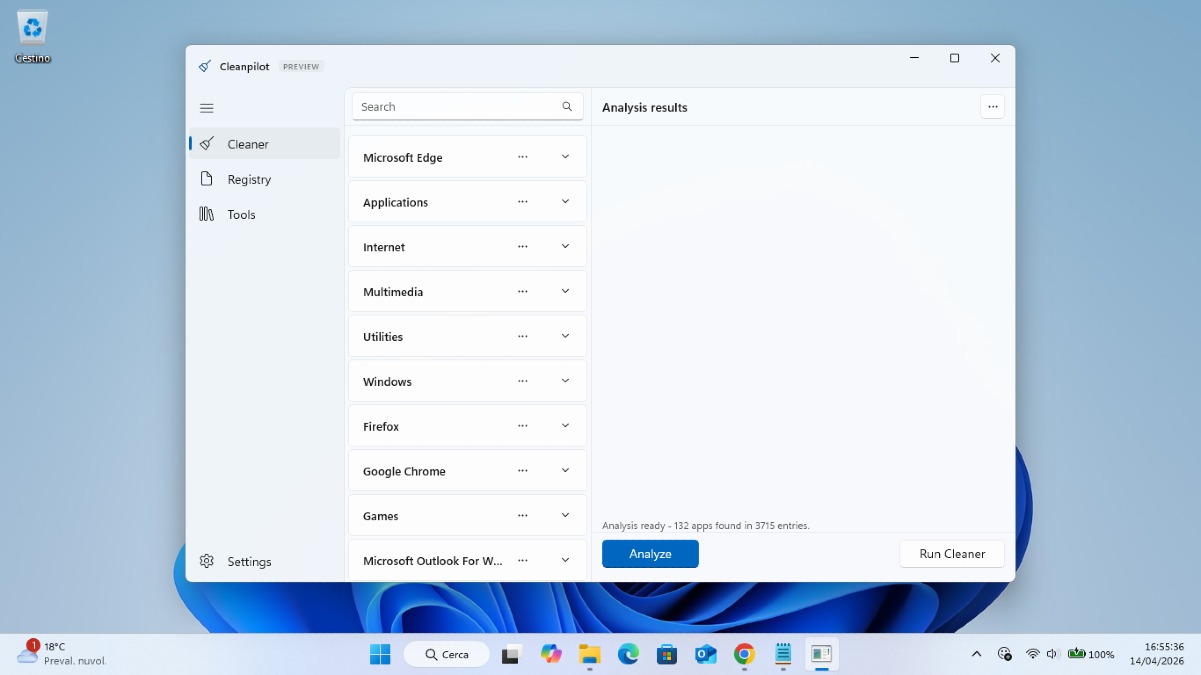1201x675 pixels.
Task: Click the ellipsis next to Microsoft Edge
Action: (x=522, y=156)
